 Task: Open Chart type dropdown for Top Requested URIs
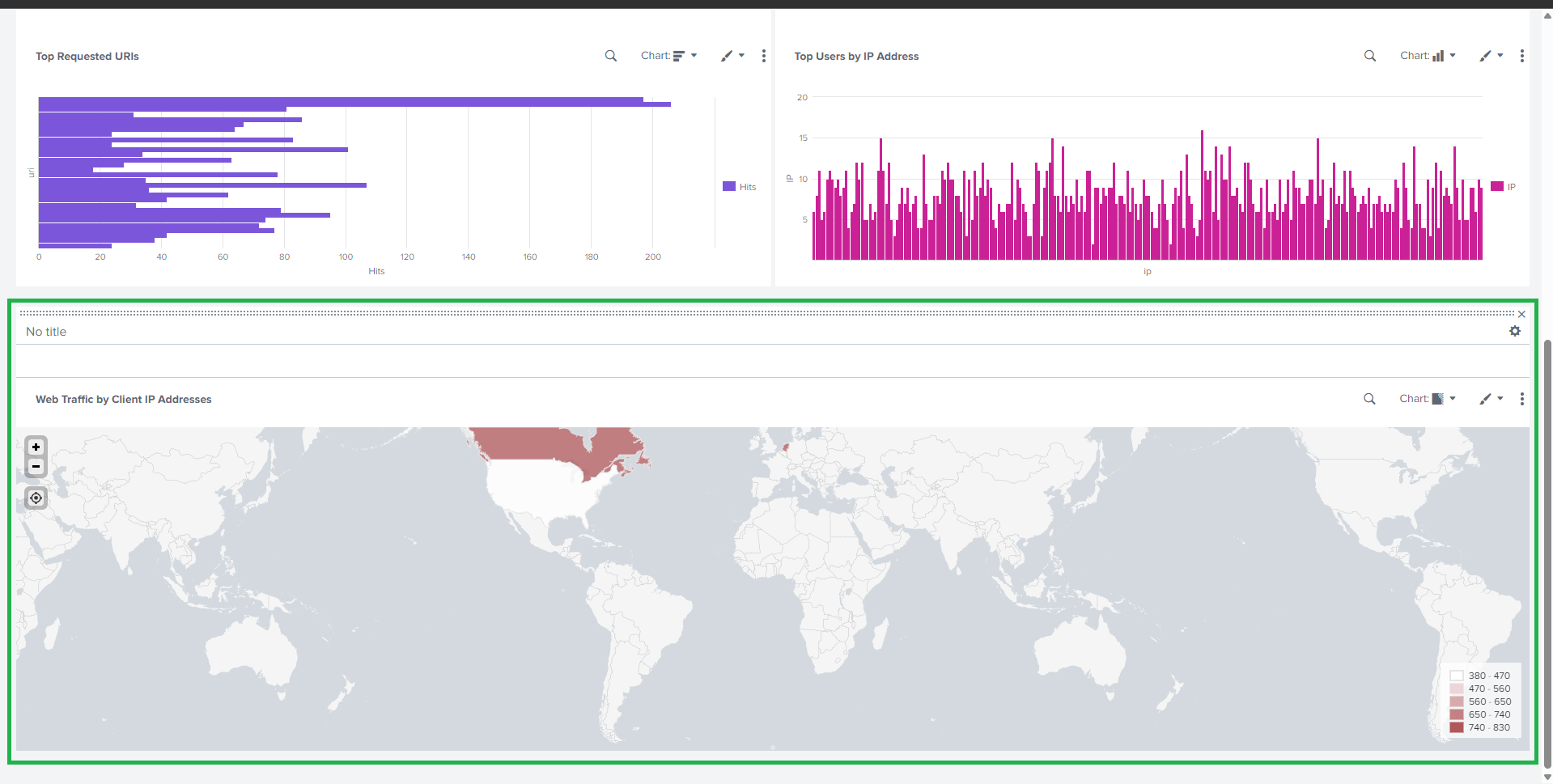click(x=668, y=56)
